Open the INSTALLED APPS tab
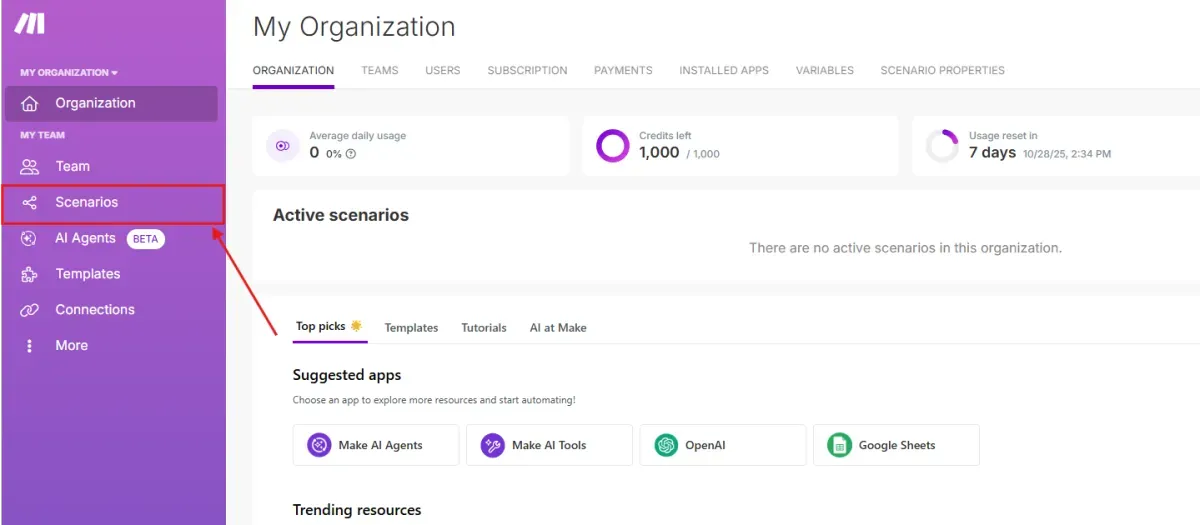Viewport: 1200px width, 525px height. point(724,71)
